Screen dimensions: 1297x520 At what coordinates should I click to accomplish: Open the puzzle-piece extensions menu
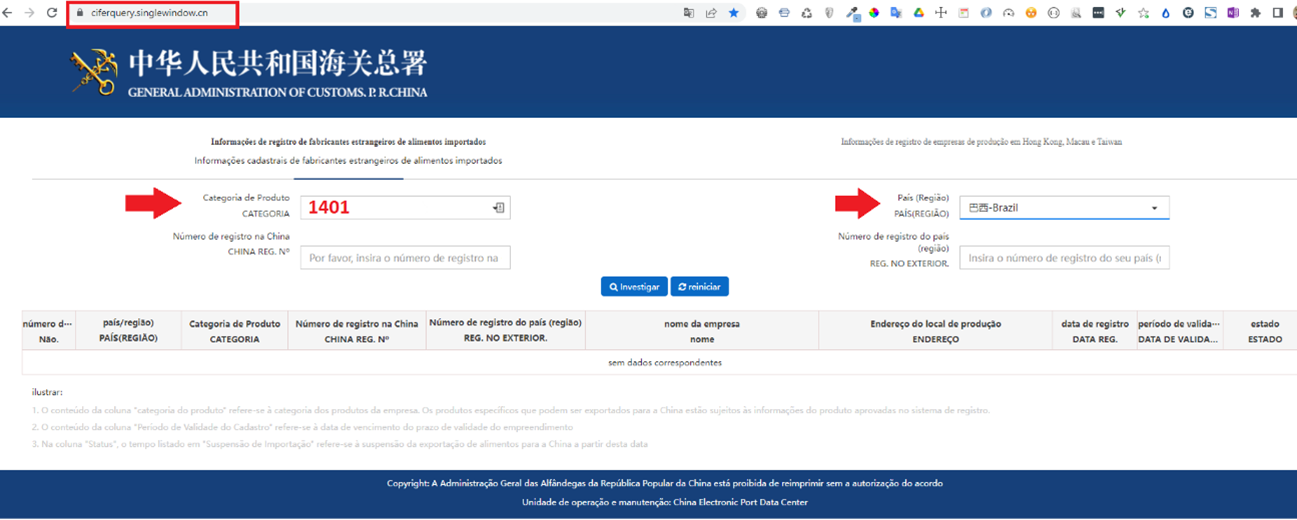point(1256,13)
